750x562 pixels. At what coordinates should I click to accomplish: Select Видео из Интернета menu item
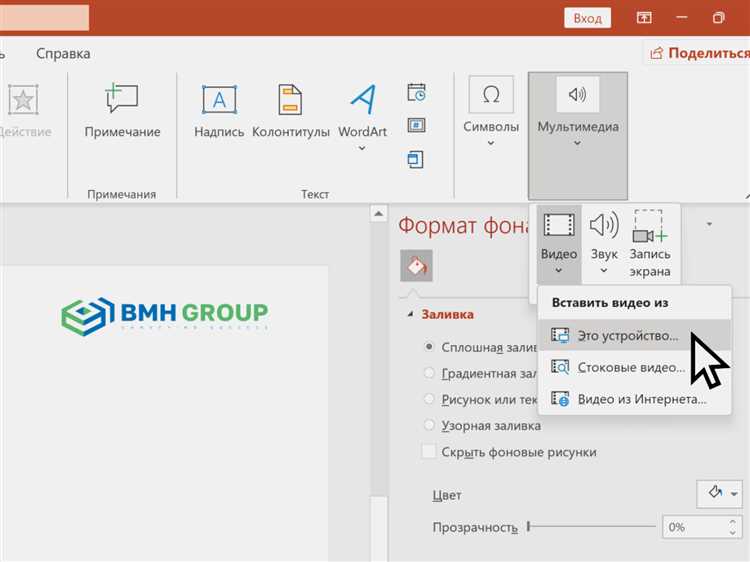pos(641,399)
